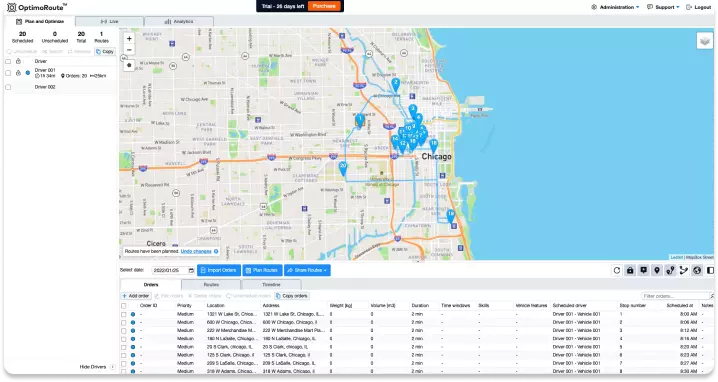Click the refresh icon in map toolbar
Image resolution: width=718 pixels, height=382 pixels.
(x=617, y=271)
